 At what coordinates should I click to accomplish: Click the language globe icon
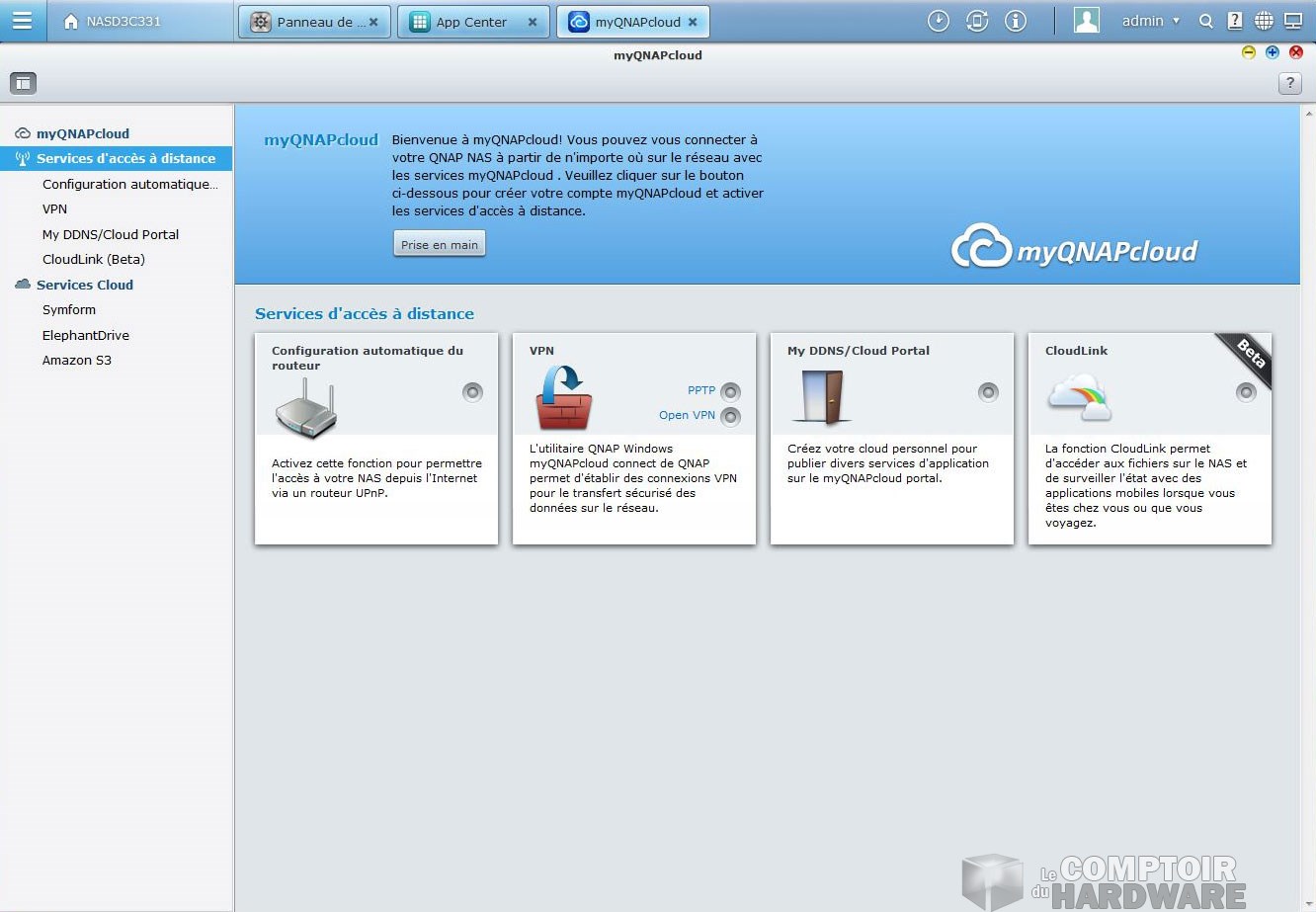click(1264, 21)
